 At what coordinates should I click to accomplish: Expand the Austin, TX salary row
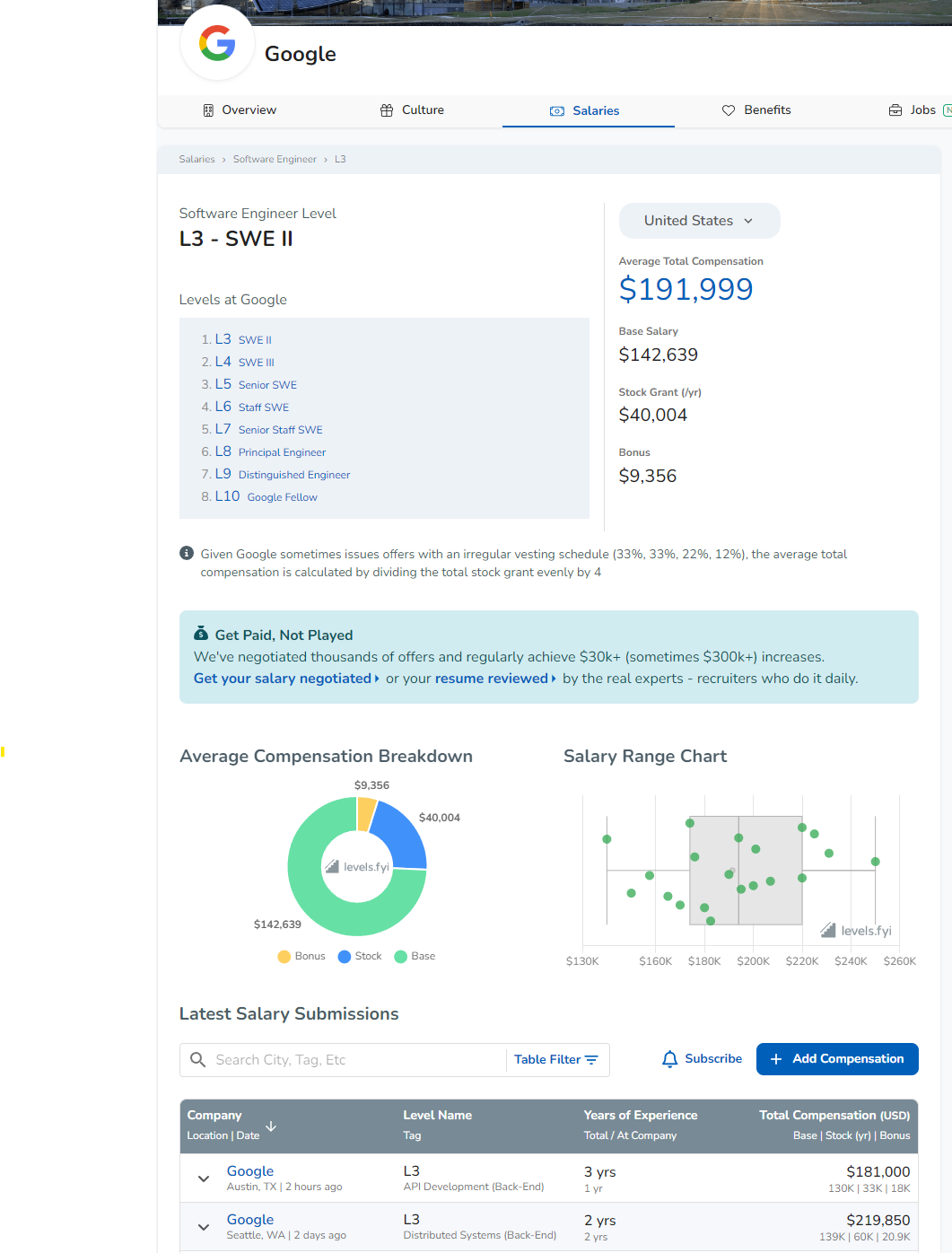(x=204, y=1179)
